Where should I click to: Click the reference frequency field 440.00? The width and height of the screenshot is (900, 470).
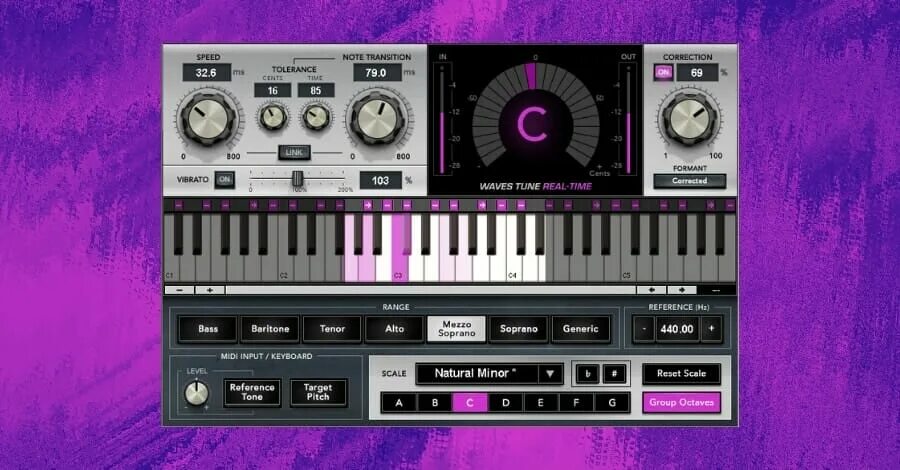(677, 329)
